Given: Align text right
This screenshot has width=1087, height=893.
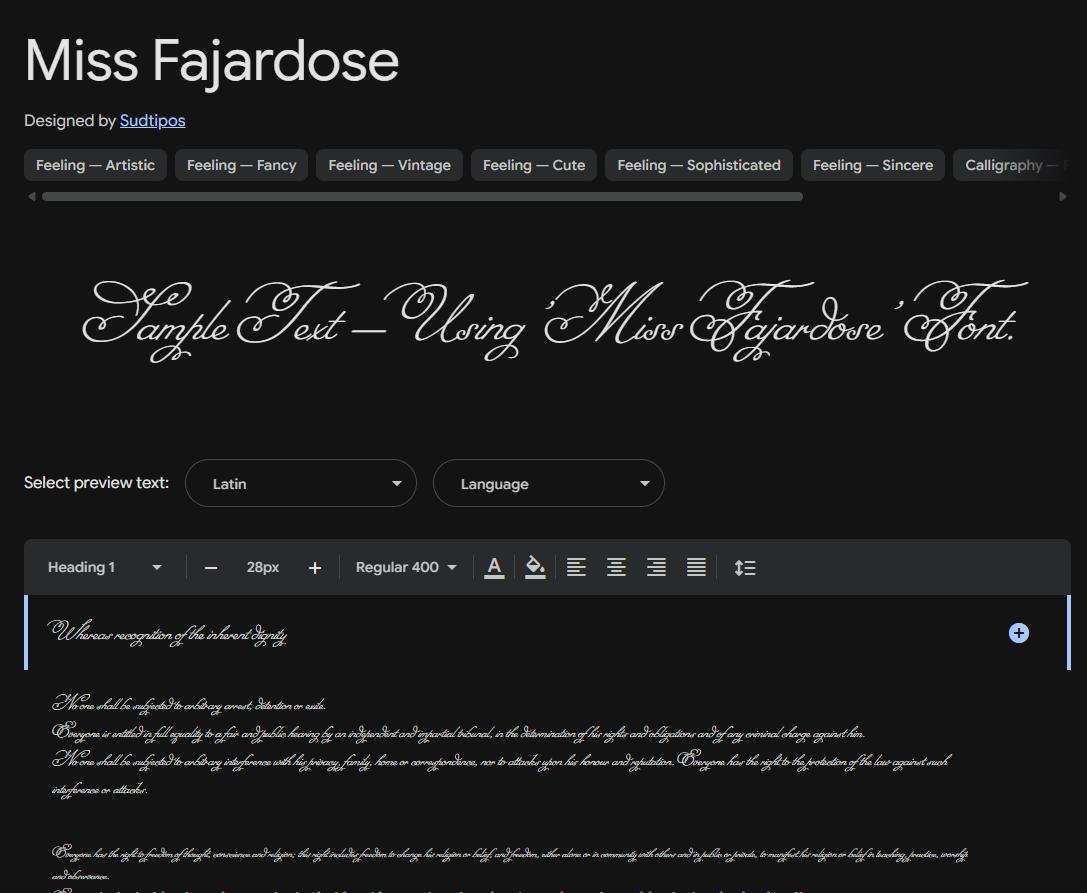Looking at the screenshot, I should (x=656, y=567).
